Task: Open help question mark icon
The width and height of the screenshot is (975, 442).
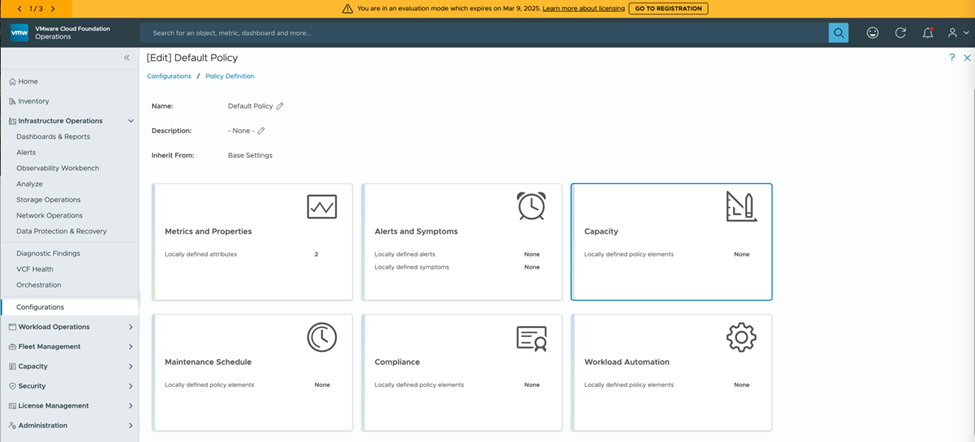Action: pyautogui.click(x=951, y=58)
